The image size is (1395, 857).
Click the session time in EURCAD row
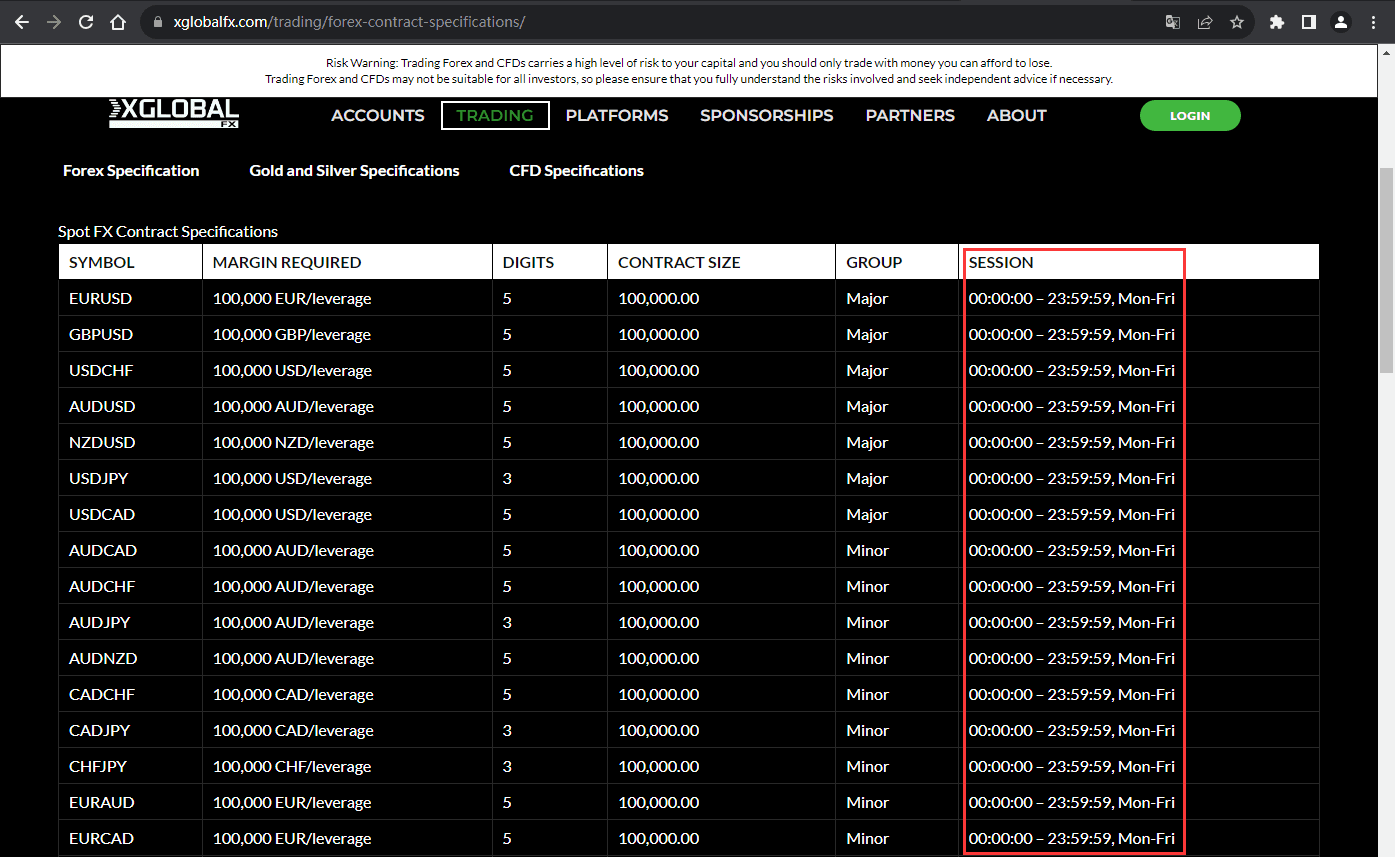1072,838
